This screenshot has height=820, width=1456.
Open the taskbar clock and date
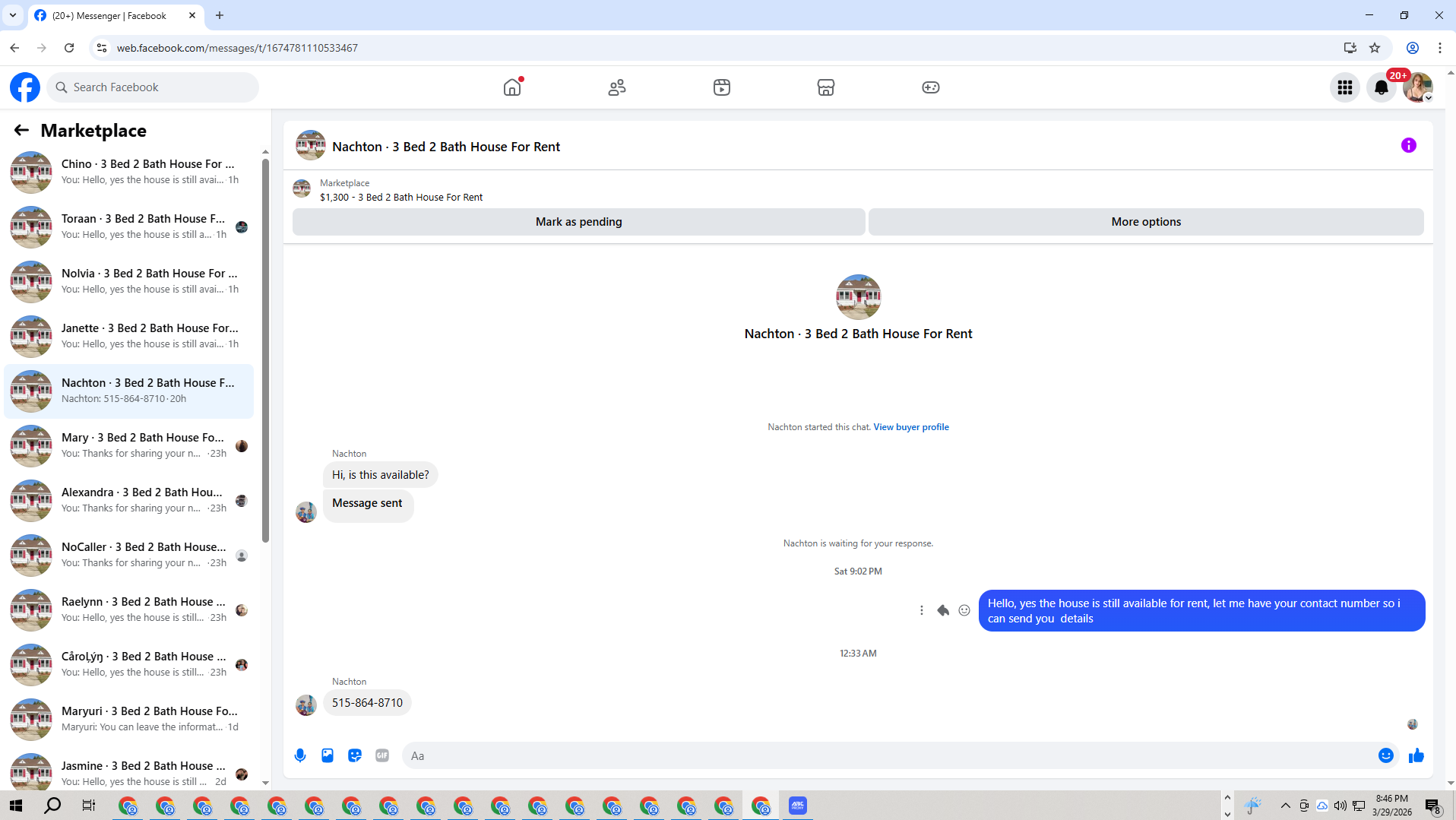coord(1392,806)
